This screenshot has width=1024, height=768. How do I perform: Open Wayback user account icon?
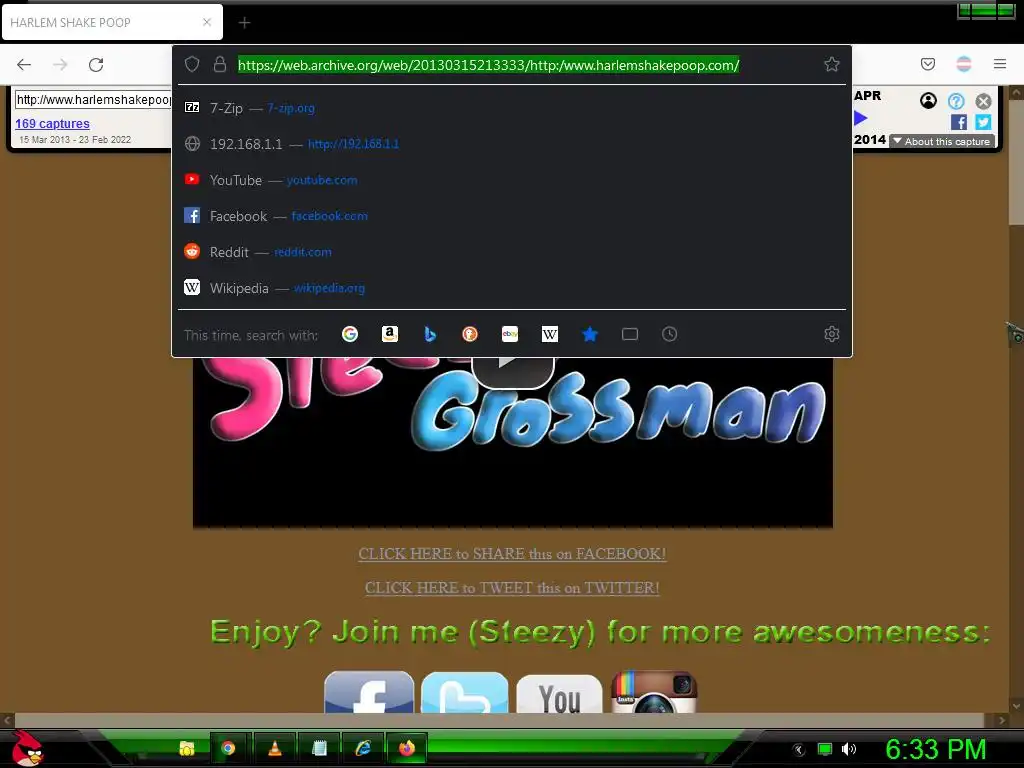pyautogui.click(x=928, y=101)
